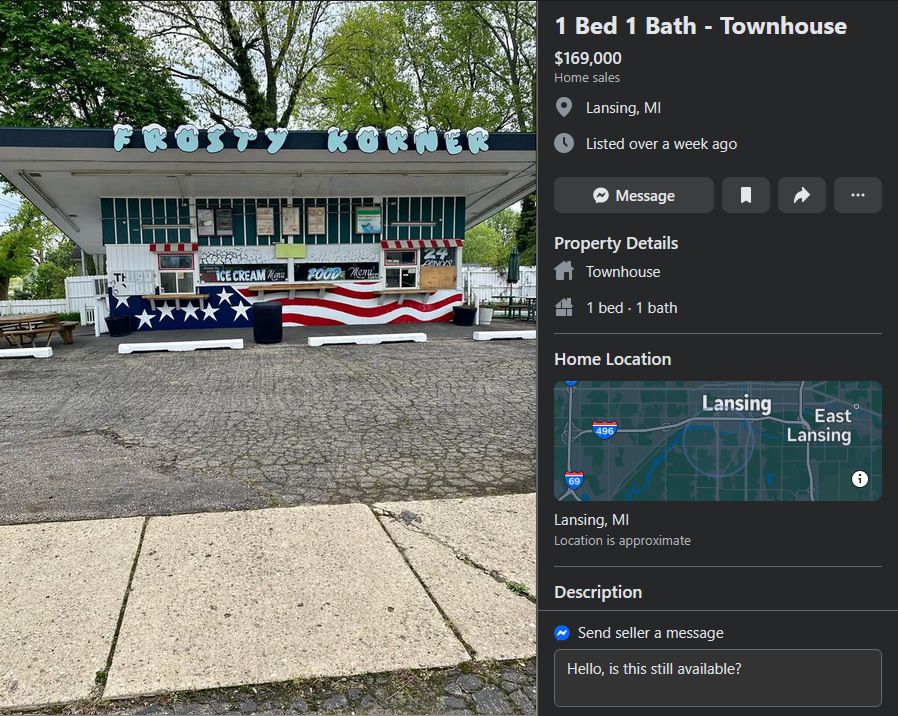Click the Messenger icon beside Send seller a message
The width and height of the screenshot is (898, 716).
562,632
